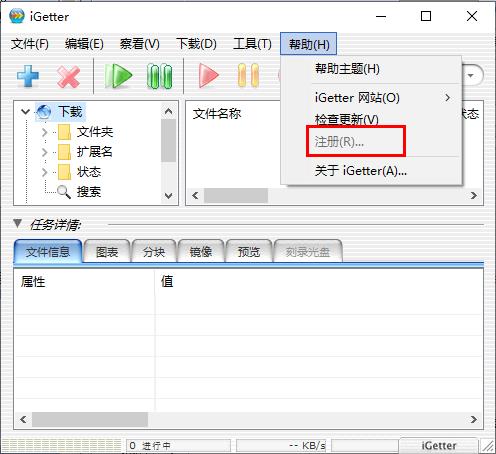Click the '-- KB/s' speed indicator
This screenshot has height=454, width=496.
(x=282, y=446)
